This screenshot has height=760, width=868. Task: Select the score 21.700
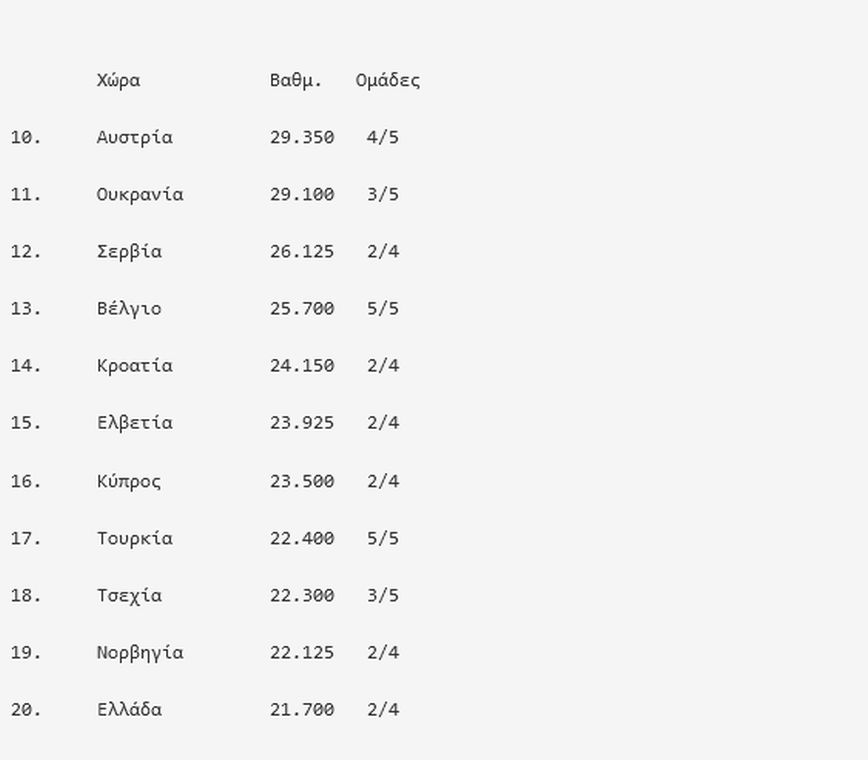(302, 711)
